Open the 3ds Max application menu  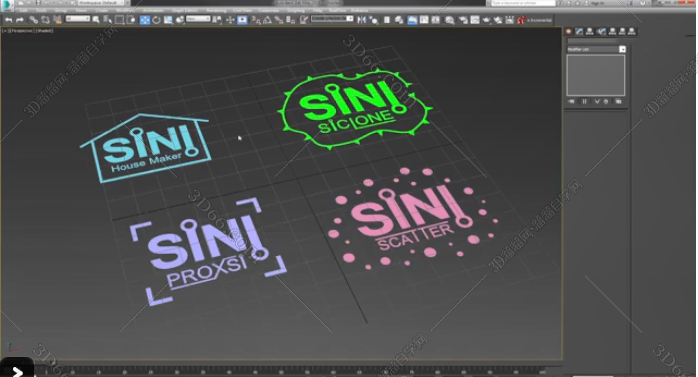tap(8, 4)
